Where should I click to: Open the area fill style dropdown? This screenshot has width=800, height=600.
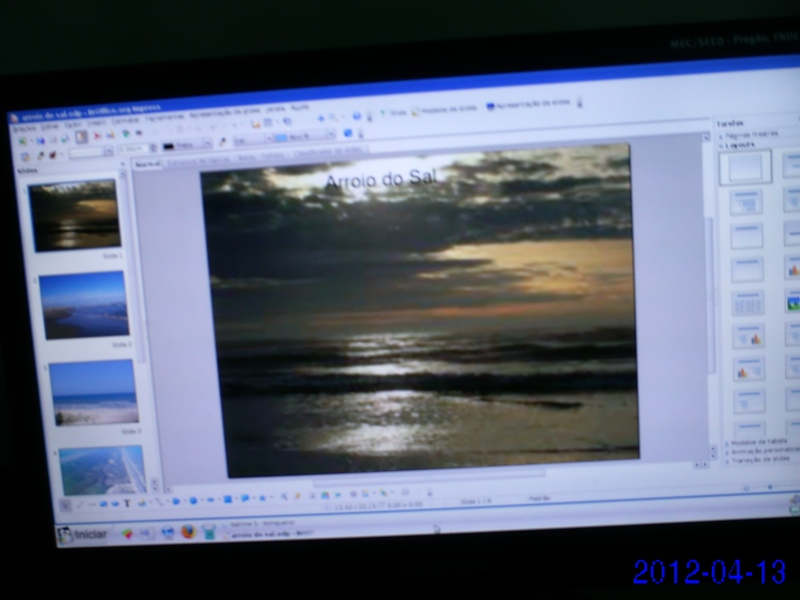point(254,139)
